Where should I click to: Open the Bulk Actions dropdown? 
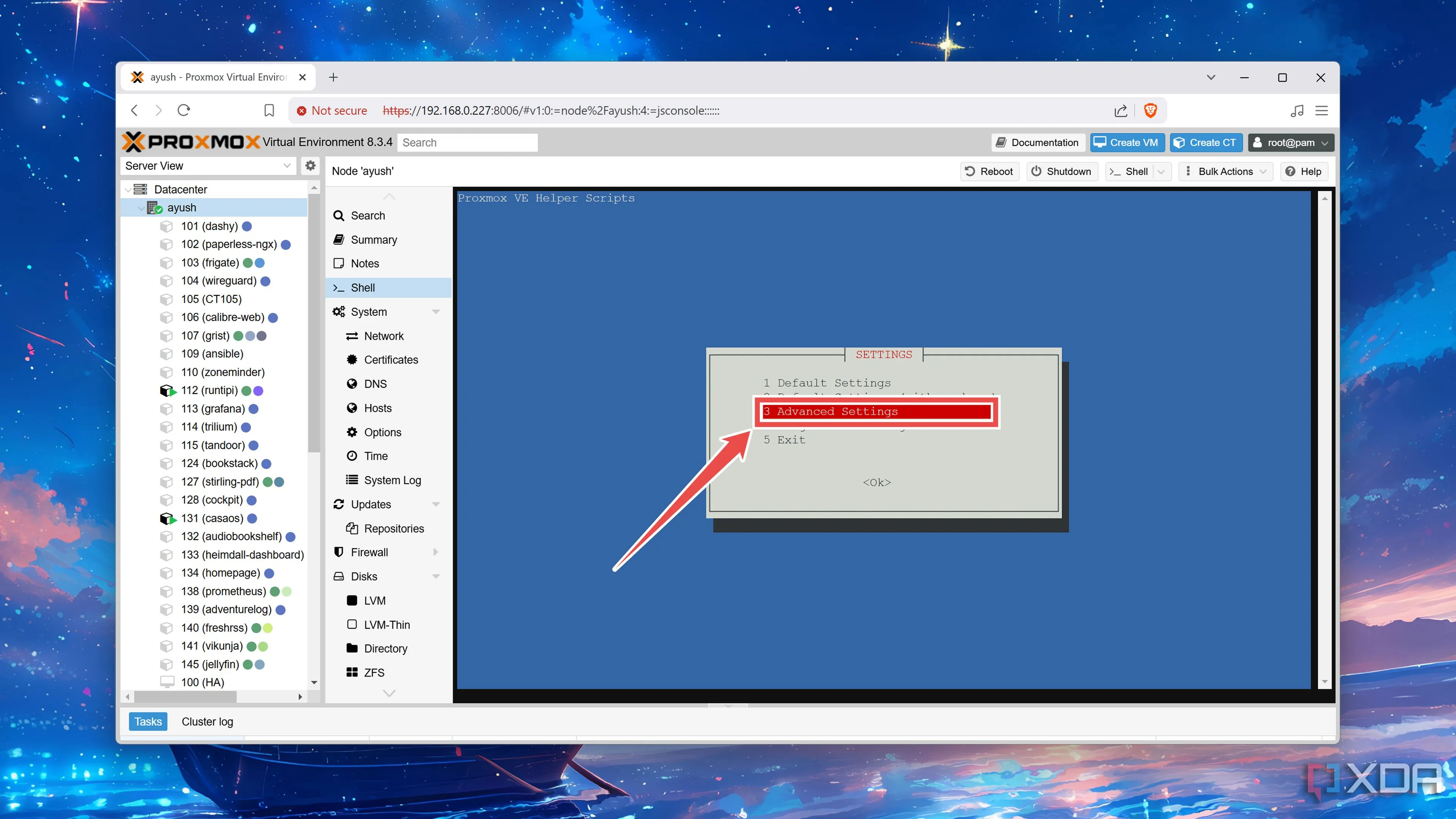(x=1225, y=171)
